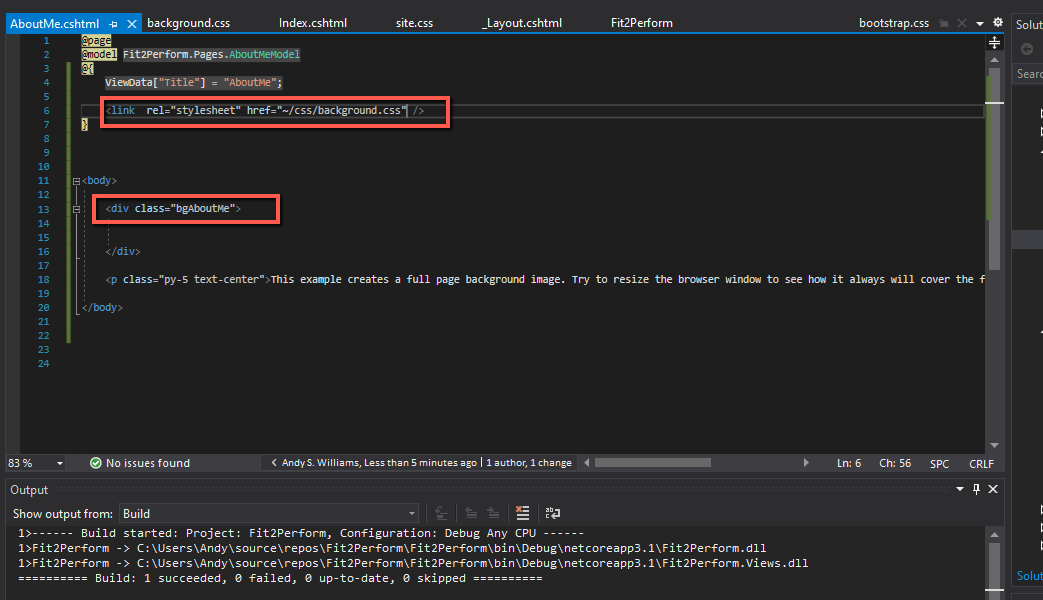The image size is (1043, 600).
Task: Switch to the background.css tab
Action: [189, 23]
